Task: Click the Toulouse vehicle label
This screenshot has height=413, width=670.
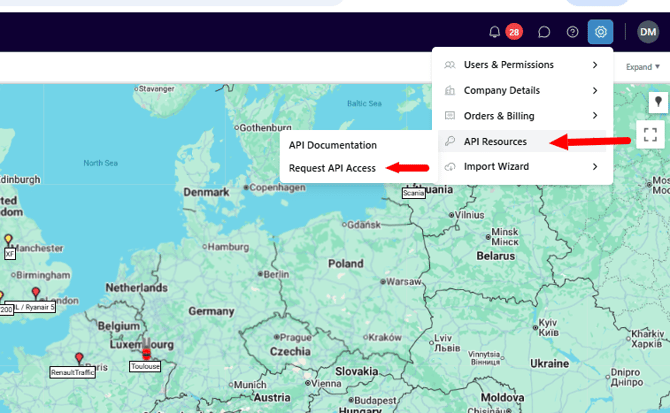Action: coord(145,366)
